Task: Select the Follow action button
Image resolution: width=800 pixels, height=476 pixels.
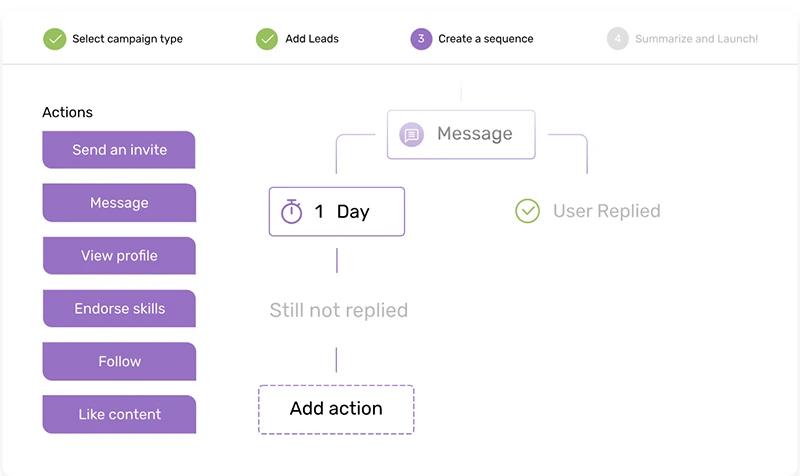Action: (x=119, y=361)
